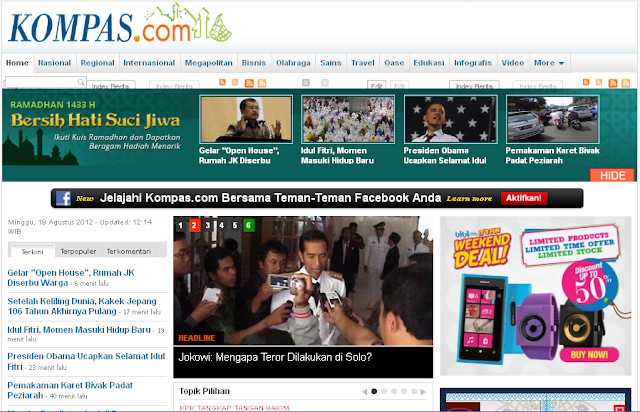640x412 pixels.
Task: Switch to headline slide 1
Action: (180, 225)
